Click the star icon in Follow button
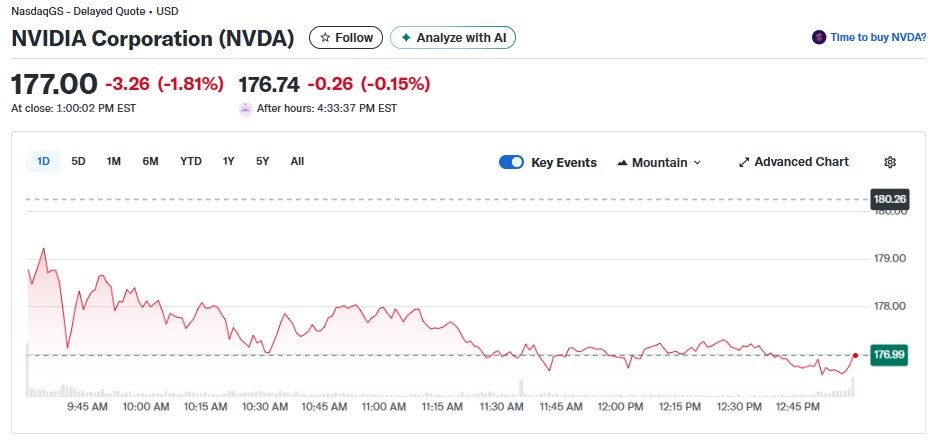The height and width of the screenshot is (440, 938). tap(325, 38)
